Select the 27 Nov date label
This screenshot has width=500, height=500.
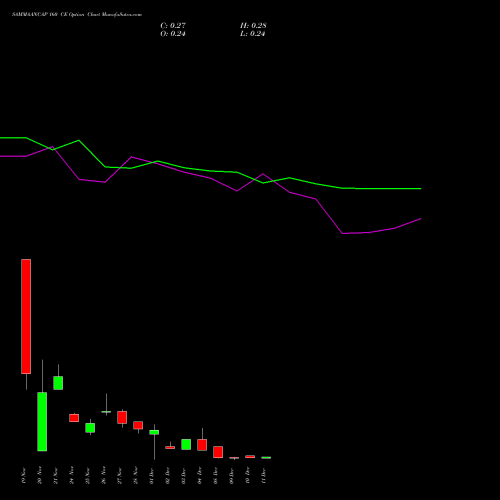(x=119, y=476)
